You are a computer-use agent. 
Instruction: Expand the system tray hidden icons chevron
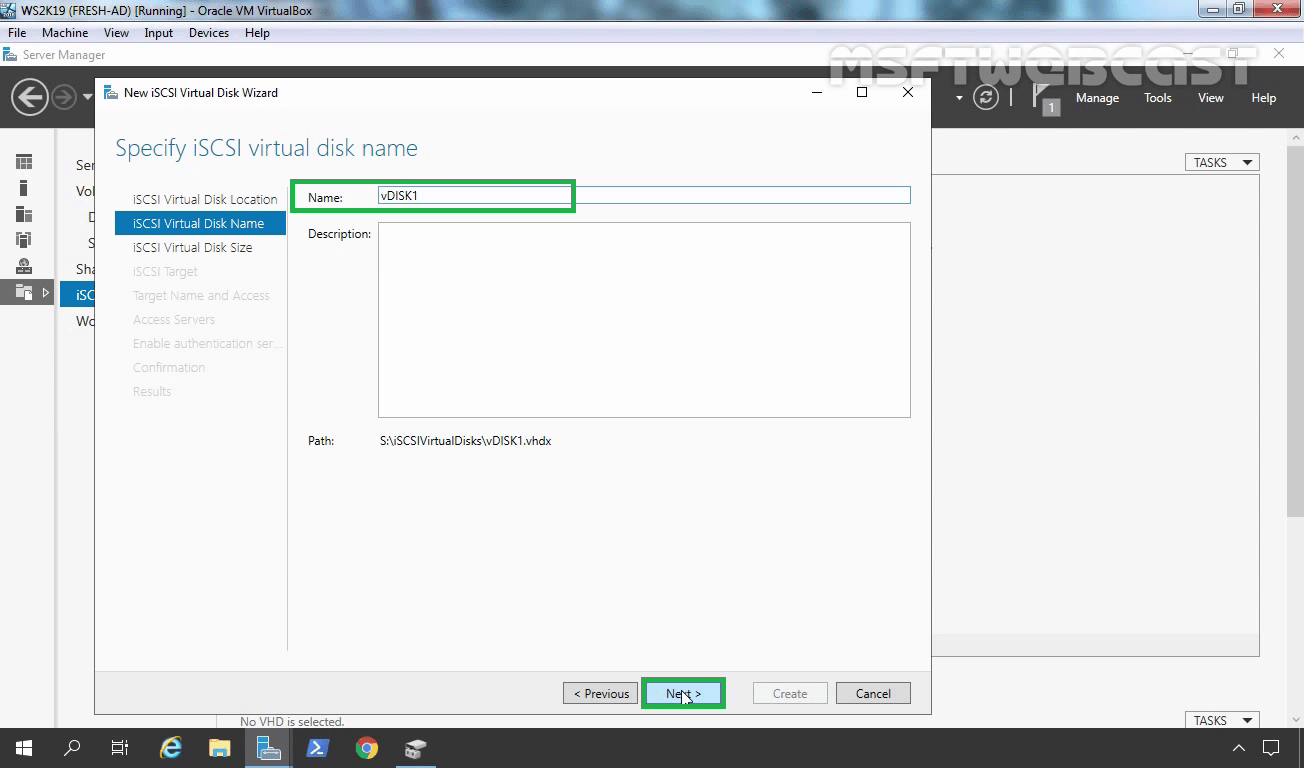1238,747
